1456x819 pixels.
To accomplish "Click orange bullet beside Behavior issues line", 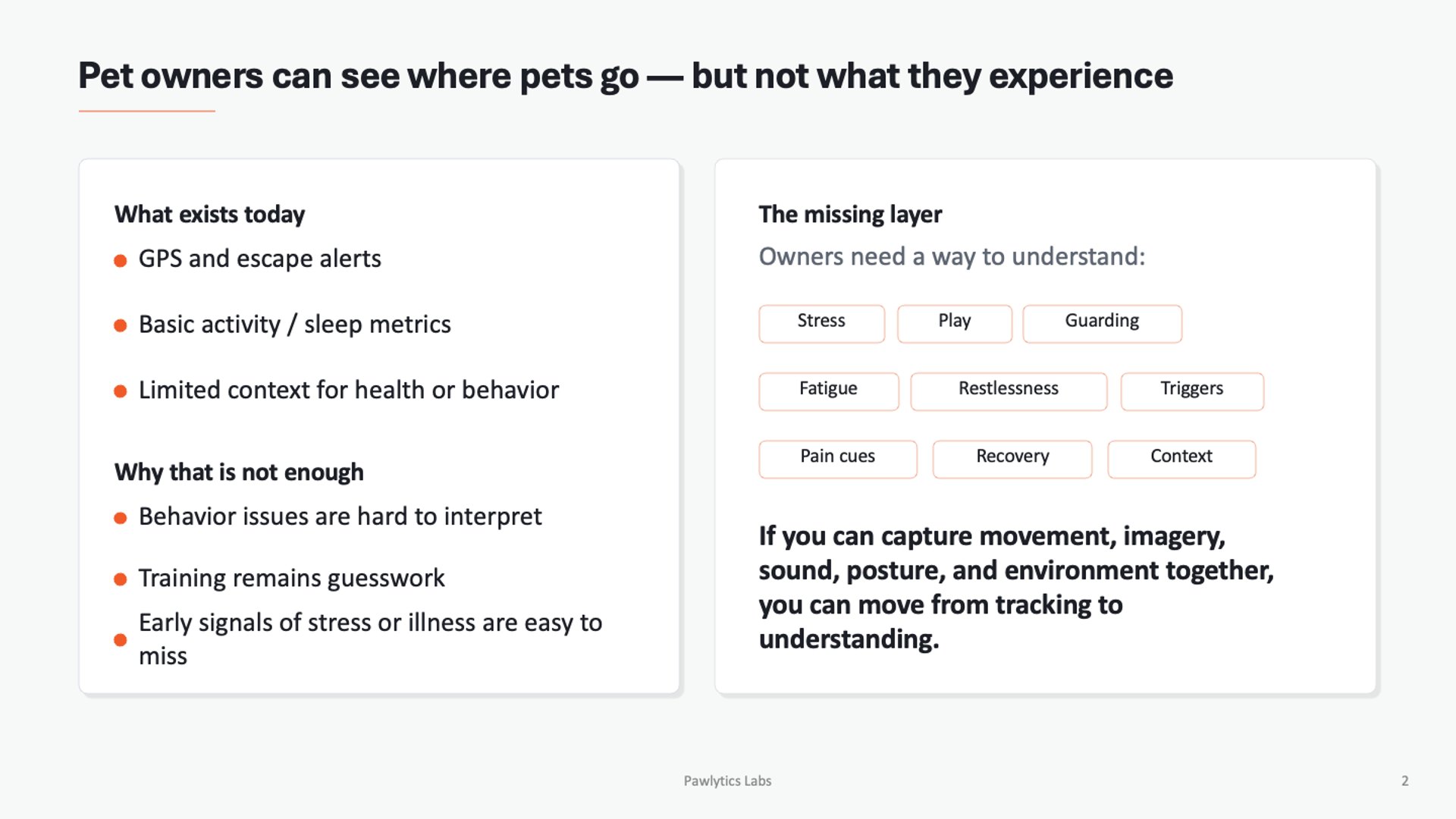I will (120, 519).
